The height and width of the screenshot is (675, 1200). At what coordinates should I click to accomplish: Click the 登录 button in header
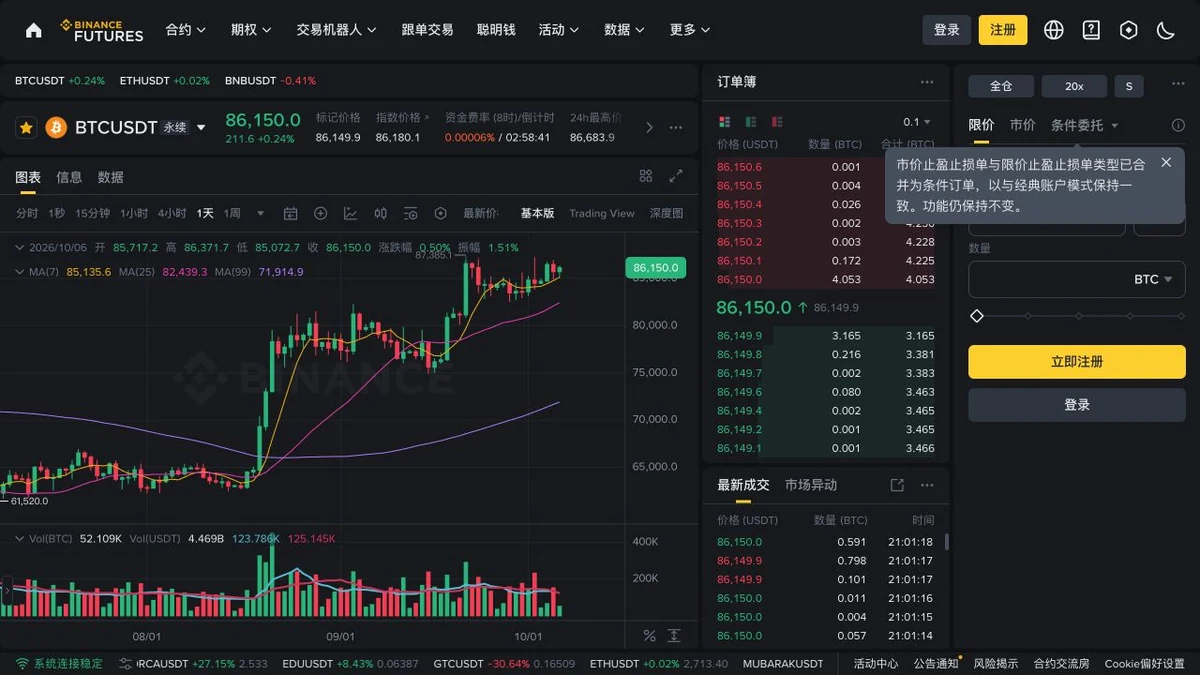pos(946,30)
